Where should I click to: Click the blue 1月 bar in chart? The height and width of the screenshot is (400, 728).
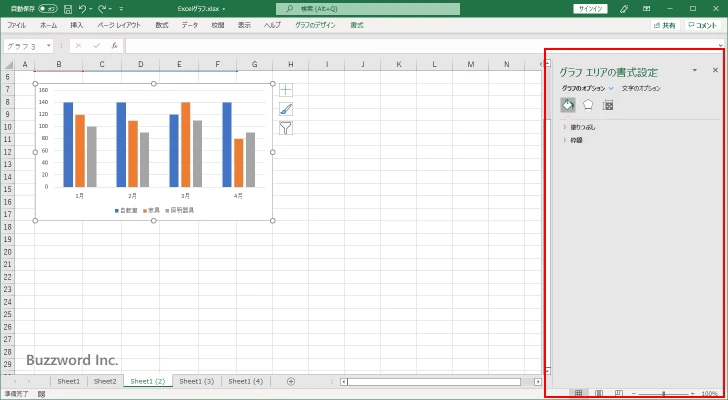(68, 144)
